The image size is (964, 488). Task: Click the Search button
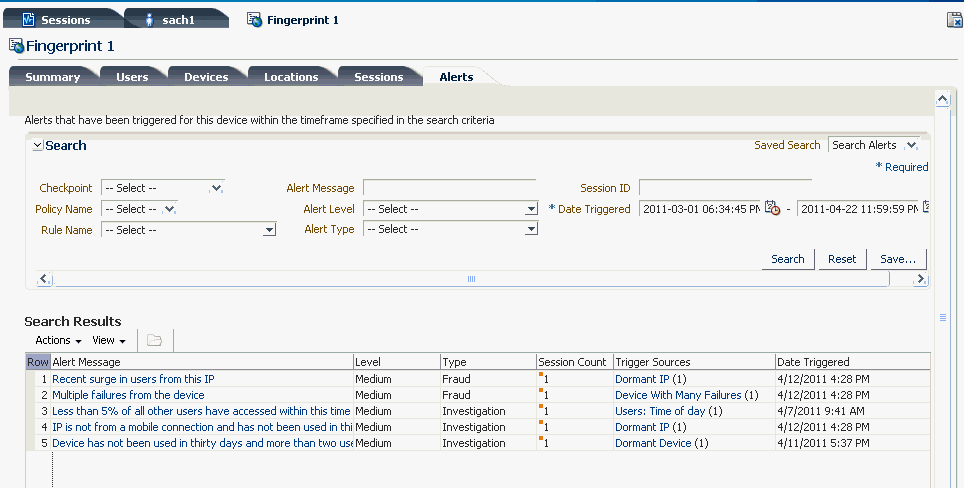pyautogui.click(x=788, y=259)
